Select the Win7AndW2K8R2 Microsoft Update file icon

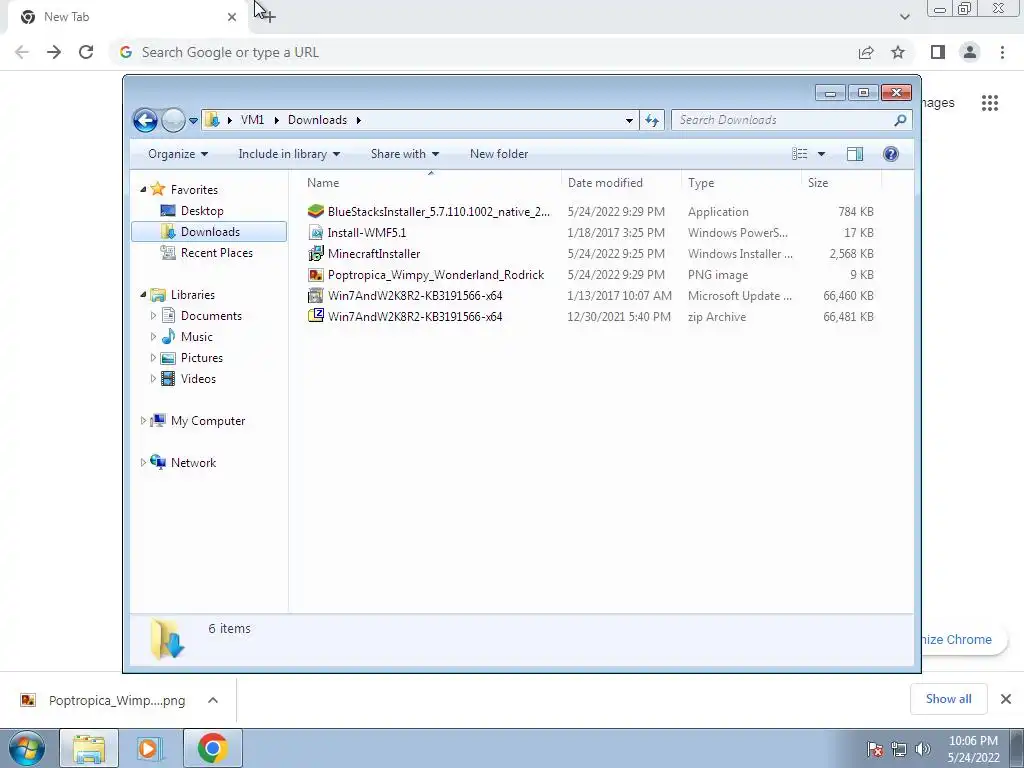pos(316,296)
